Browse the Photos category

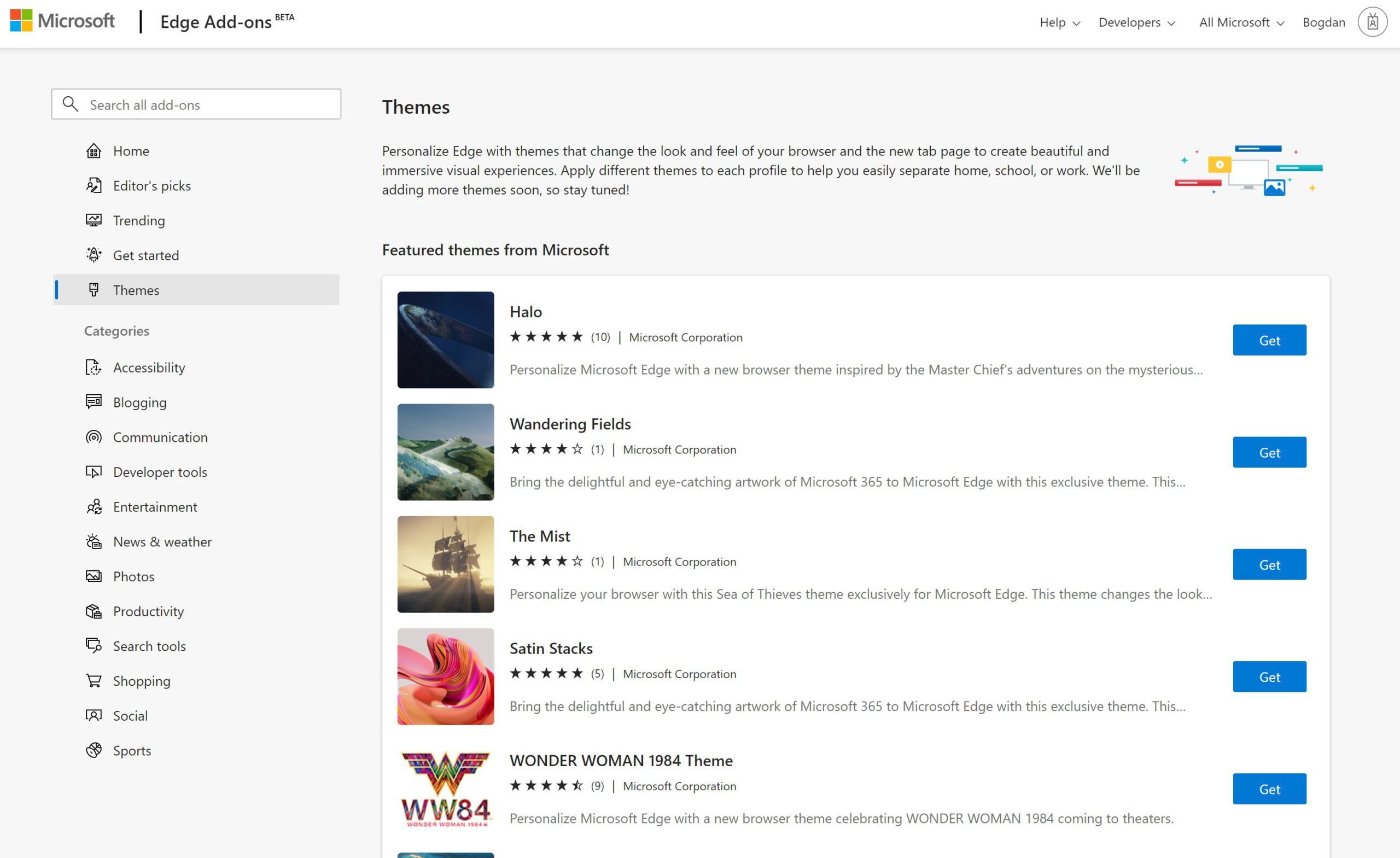[x=196, y=576]
